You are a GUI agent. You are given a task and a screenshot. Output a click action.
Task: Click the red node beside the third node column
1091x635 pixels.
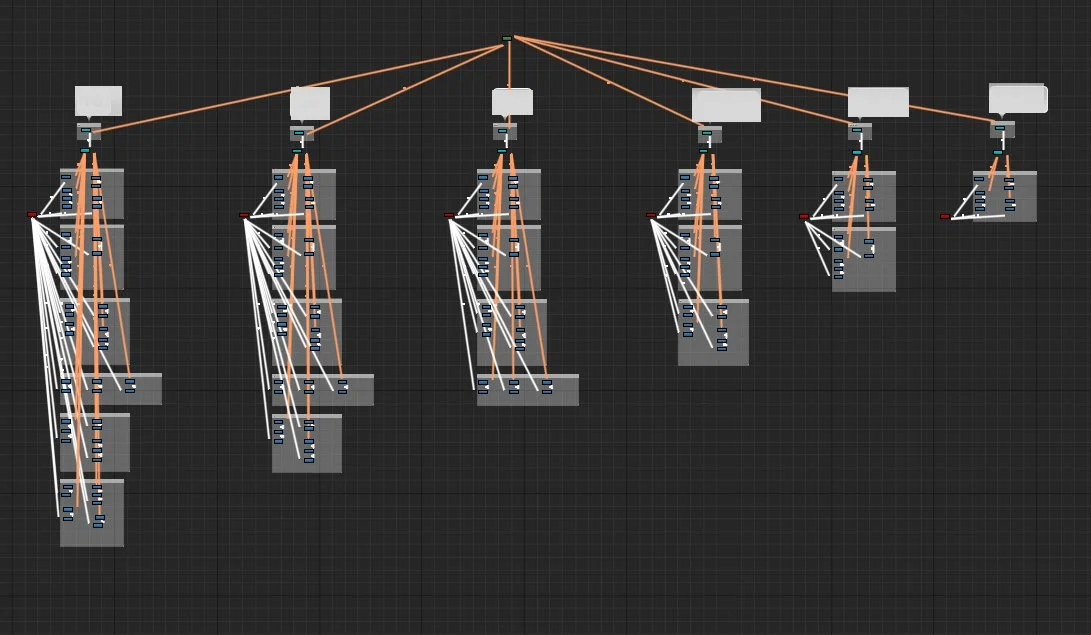tap(448, 214)
